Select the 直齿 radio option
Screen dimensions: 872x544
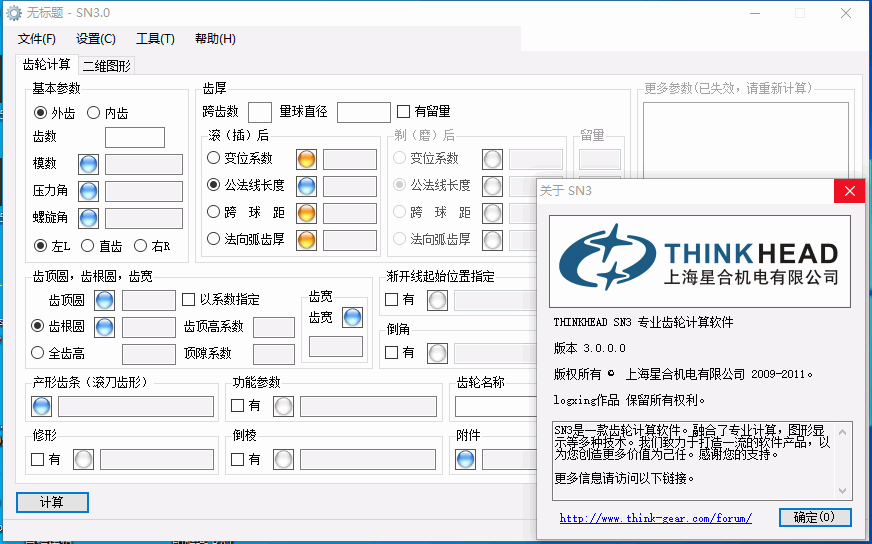click(88, 246)
